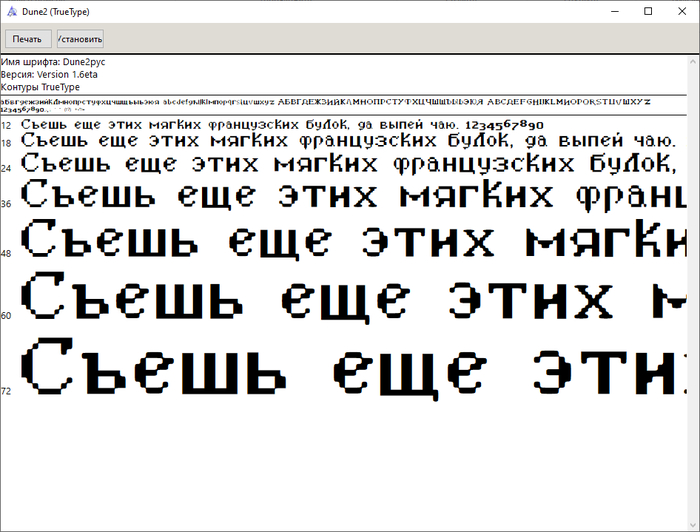700x532 pixels.
Task: Close the Dune2 font window
Action: [x=682, y=12]
